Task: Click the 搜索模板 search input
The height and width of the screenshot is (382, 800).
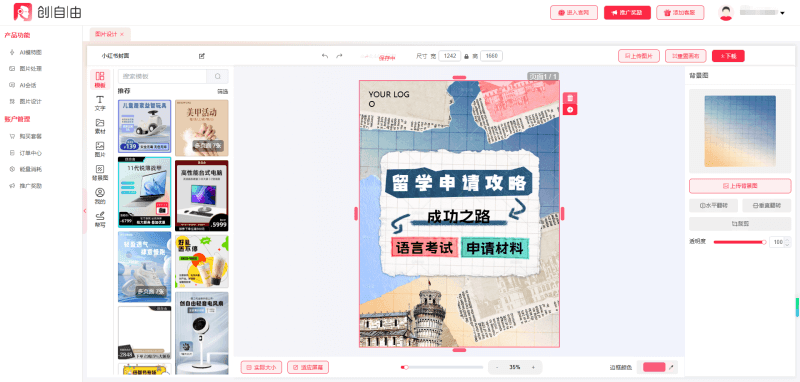Action: tap(162, 77)
